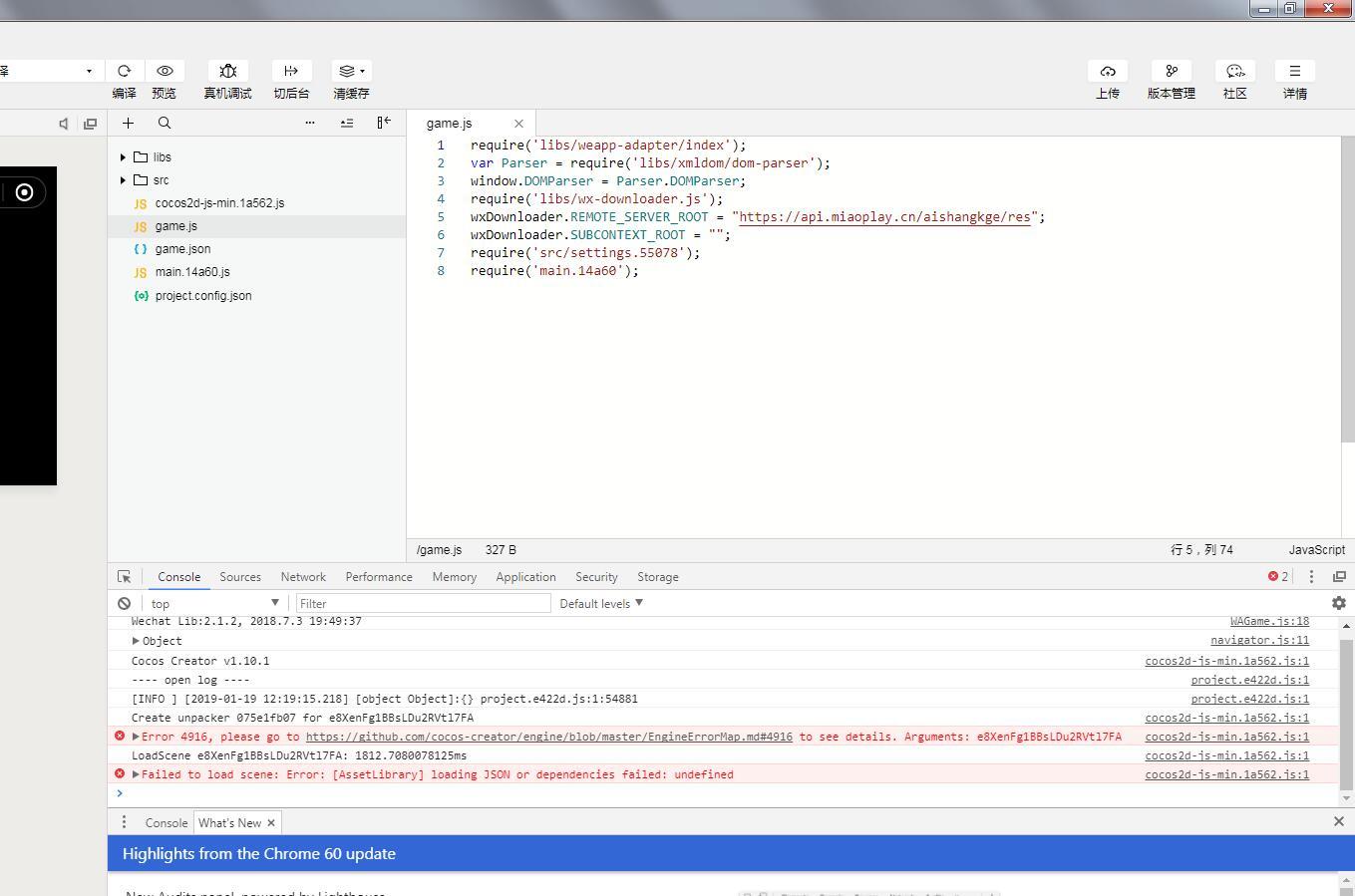Switch to the Sources tab
Screen dimensions: 1355x896
240,577
